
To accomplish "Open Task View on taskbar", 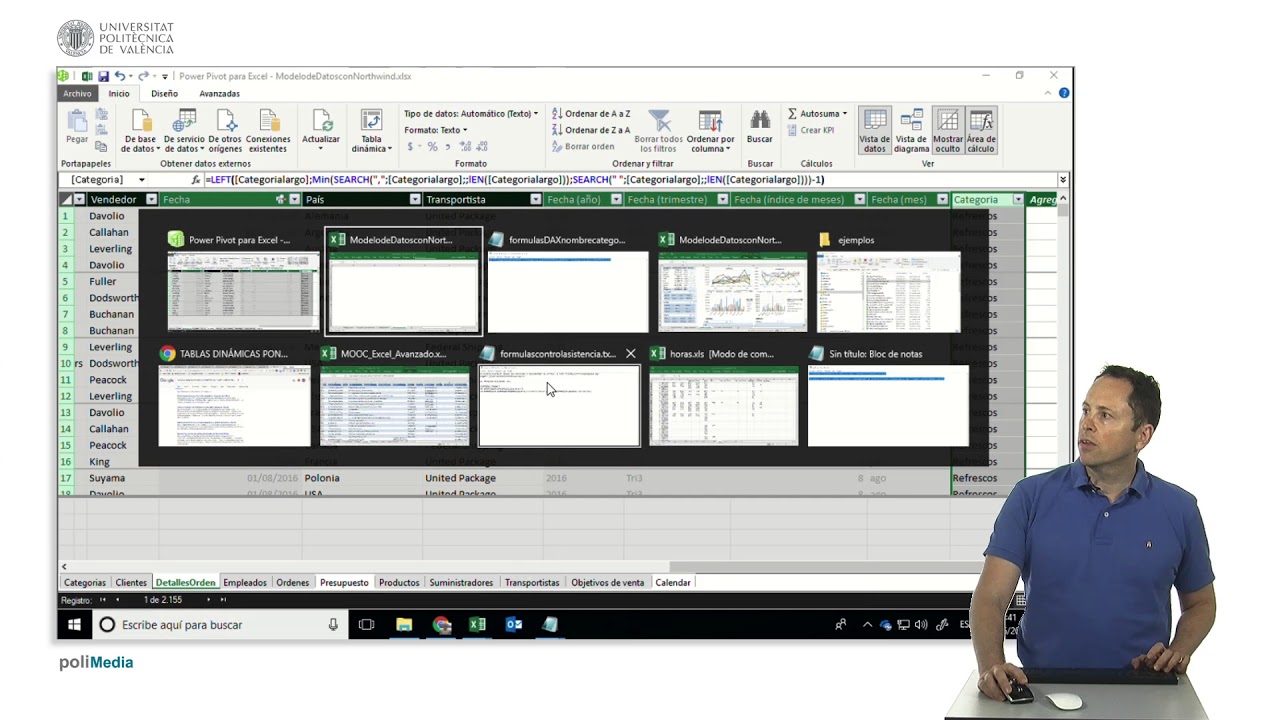I will (366, 625).
